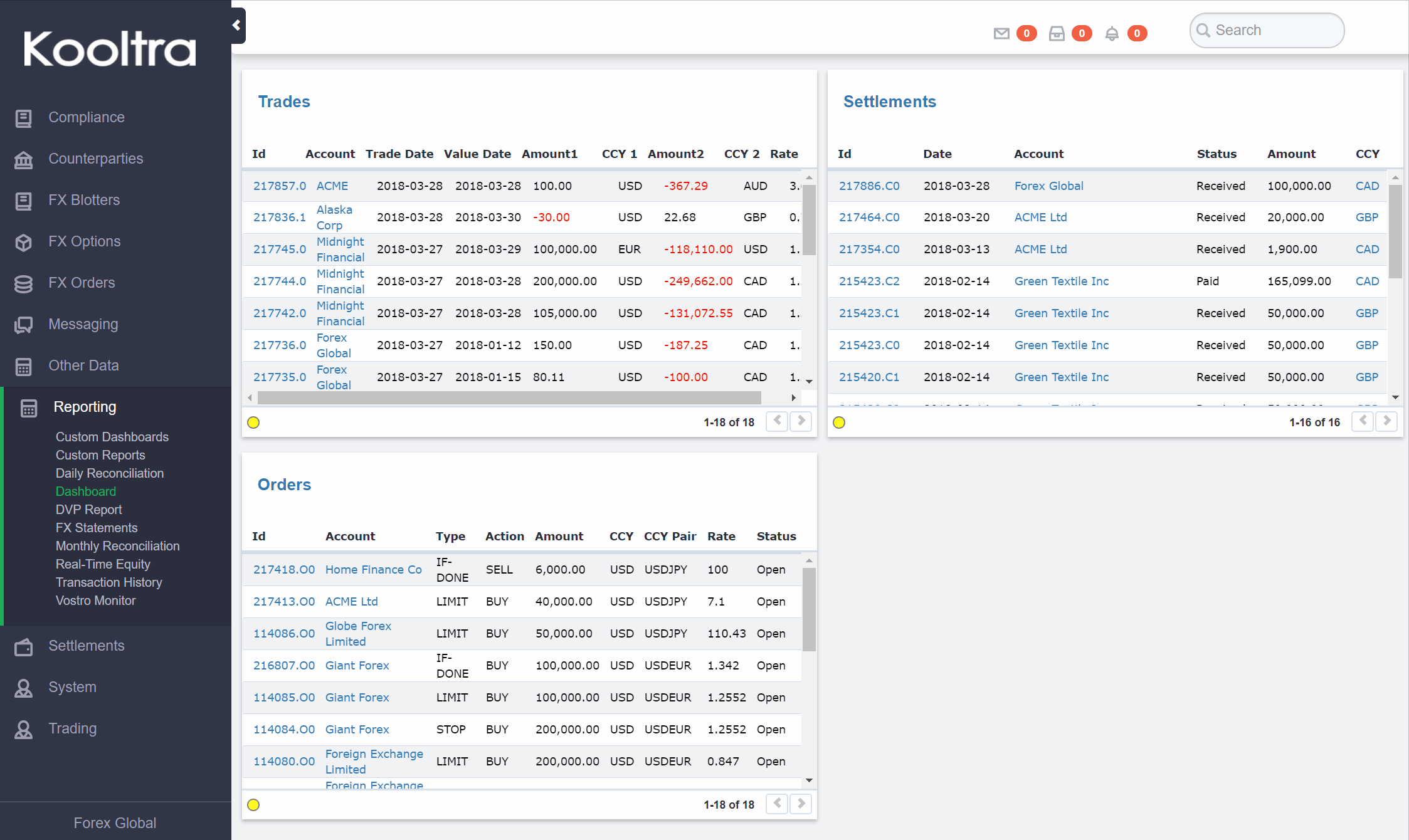Click the Settlements vertical scrollbar thumb
This screenshot has height=840, width=1409.
[x=1395, y=231]
